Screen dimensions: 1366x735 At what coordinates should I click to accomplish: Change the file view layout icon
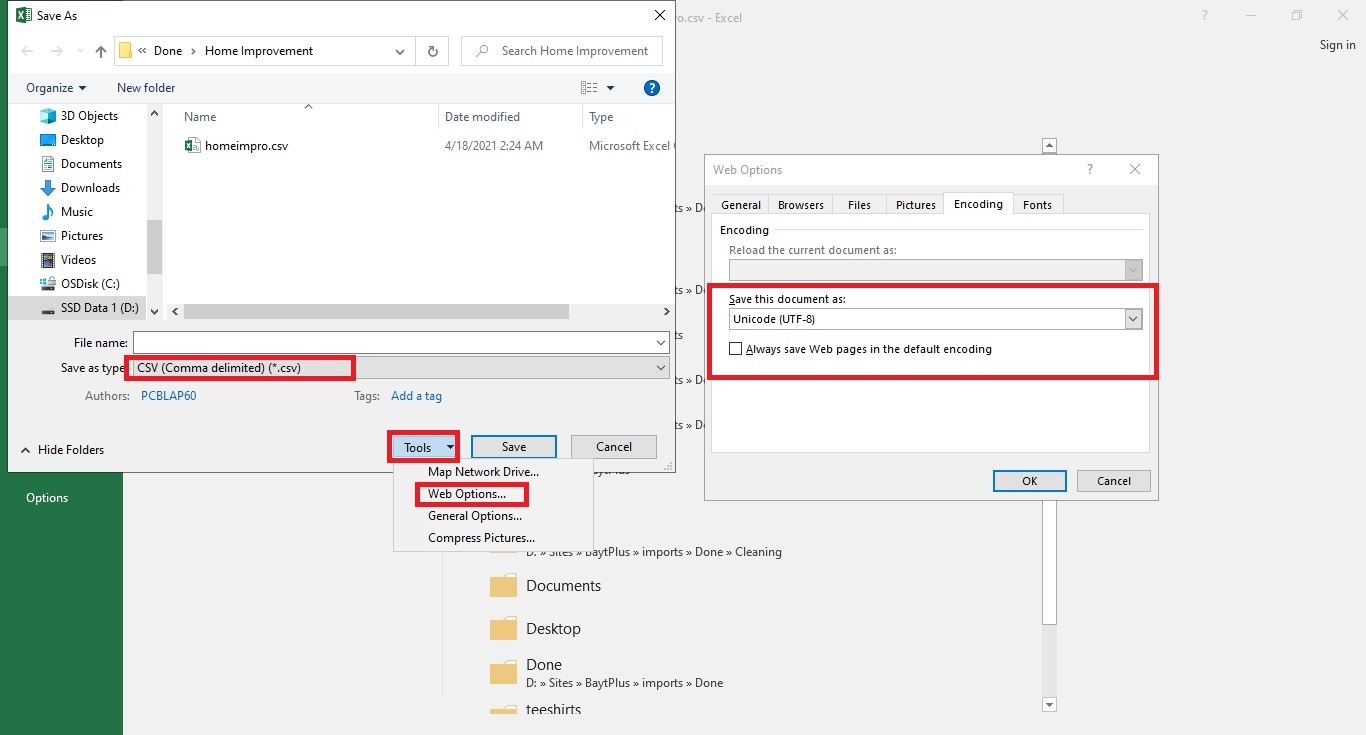tap(589, 88)
